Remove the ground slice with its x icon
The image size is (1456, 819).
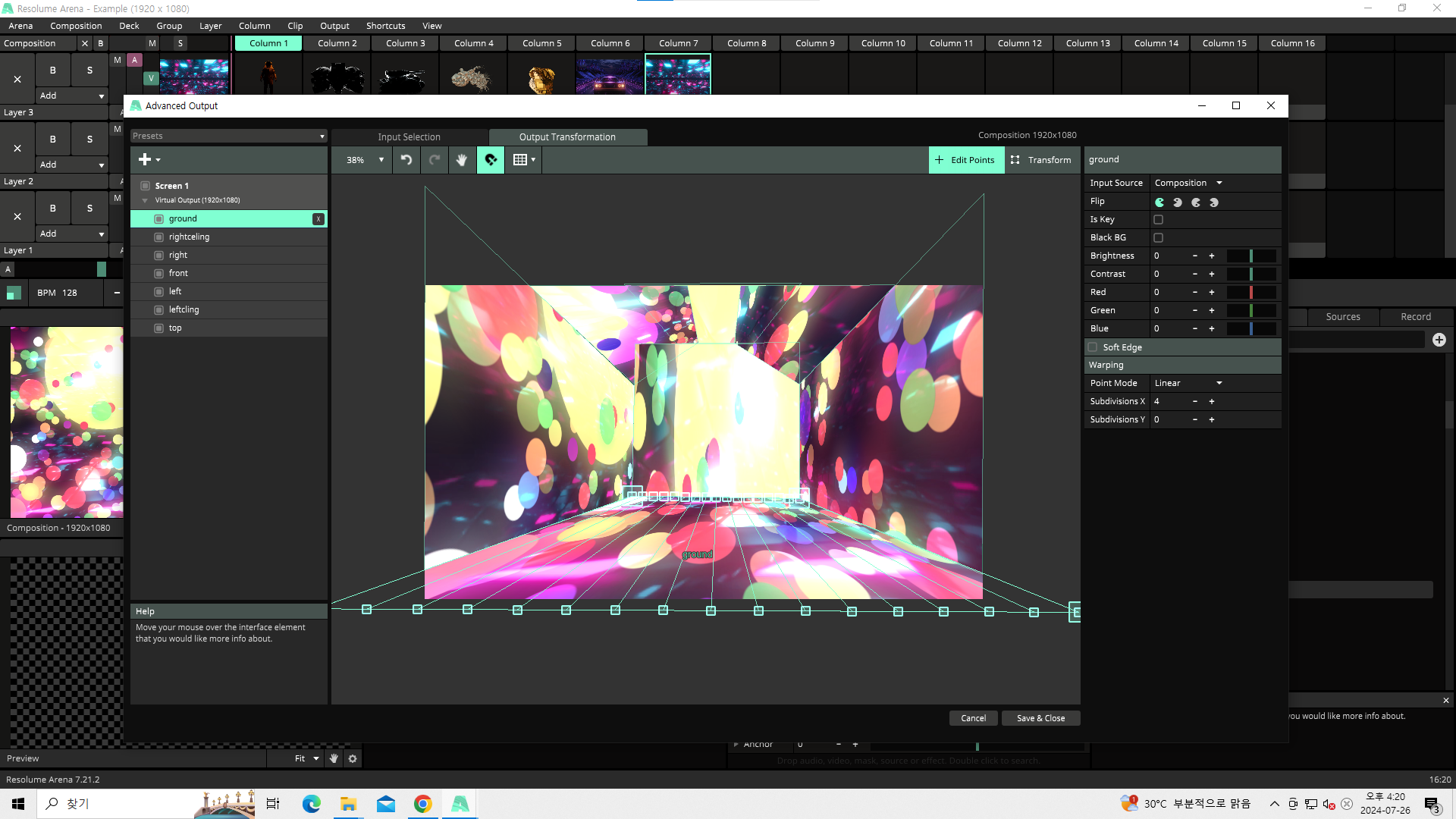pos(318,219)
